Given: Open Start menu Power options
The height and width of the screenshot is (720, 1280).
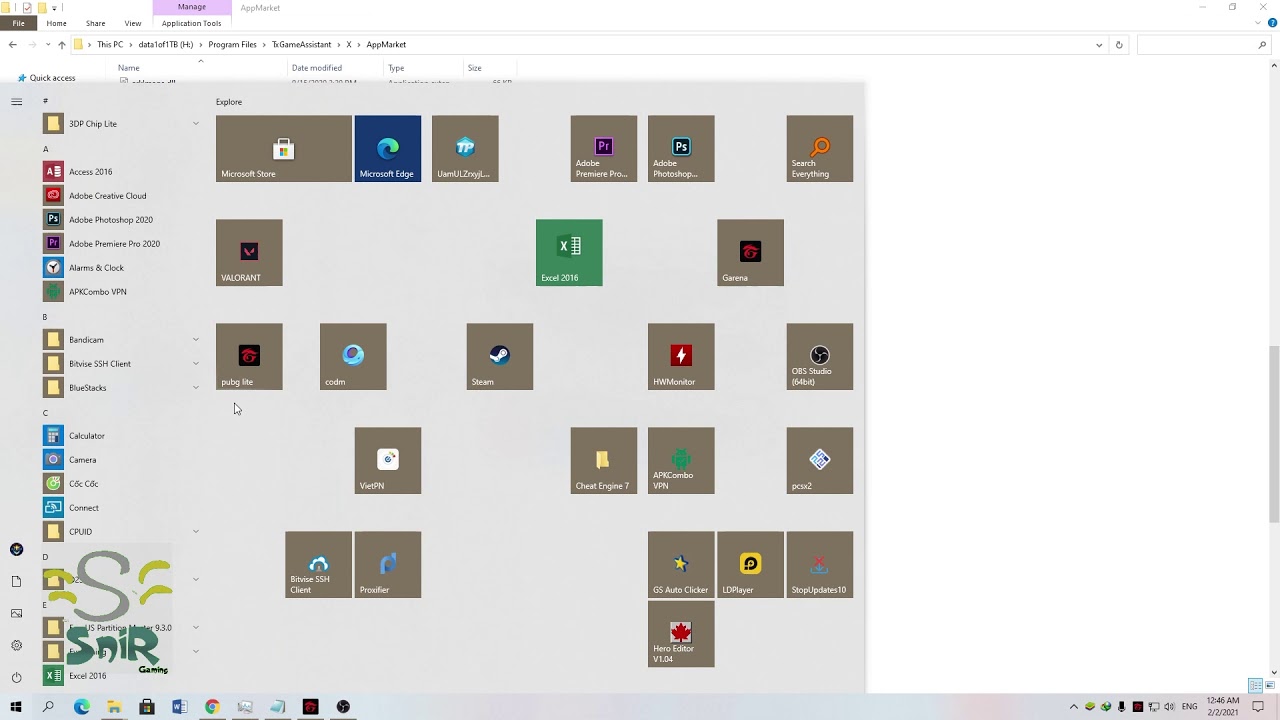Looking at the screenshot, I should tap(16, 677).
